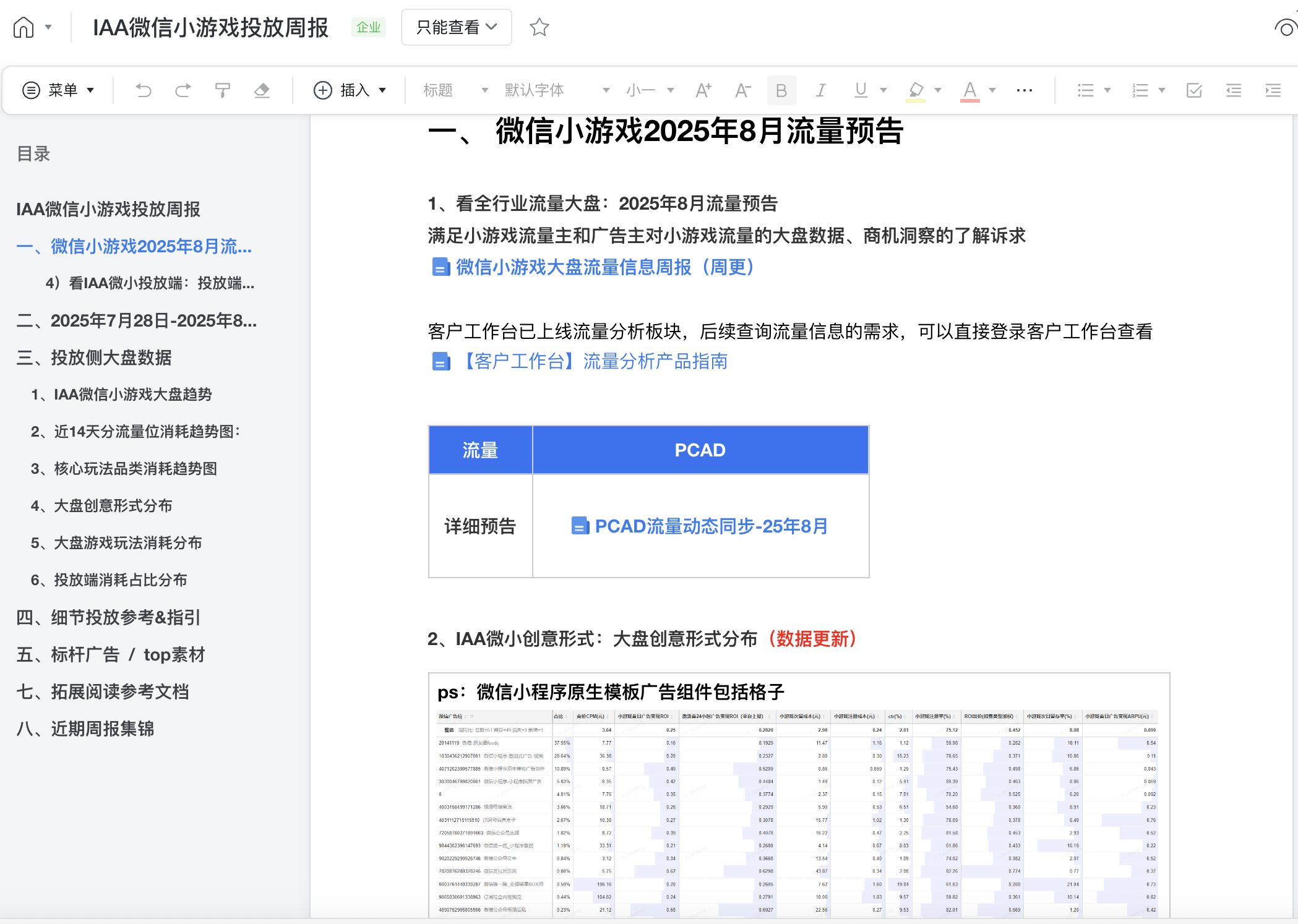
Task: Toggle underline formatting
Action: tap(861, 90)
